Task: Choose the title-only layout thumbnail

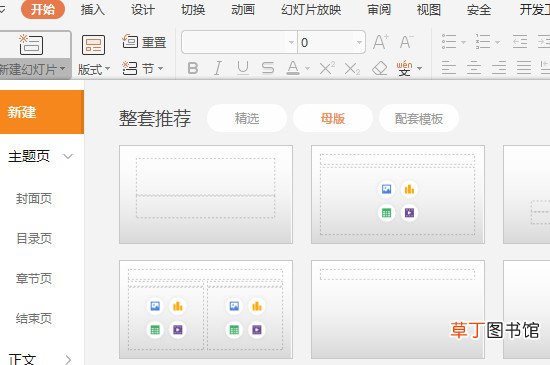Action: pos(398,309)
